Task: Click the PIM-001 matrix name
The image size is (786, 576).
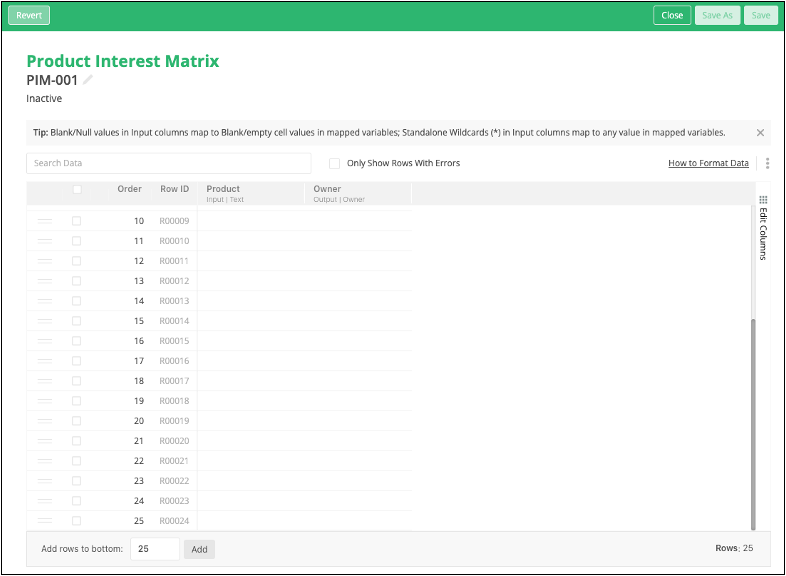Action: [52, 80]
